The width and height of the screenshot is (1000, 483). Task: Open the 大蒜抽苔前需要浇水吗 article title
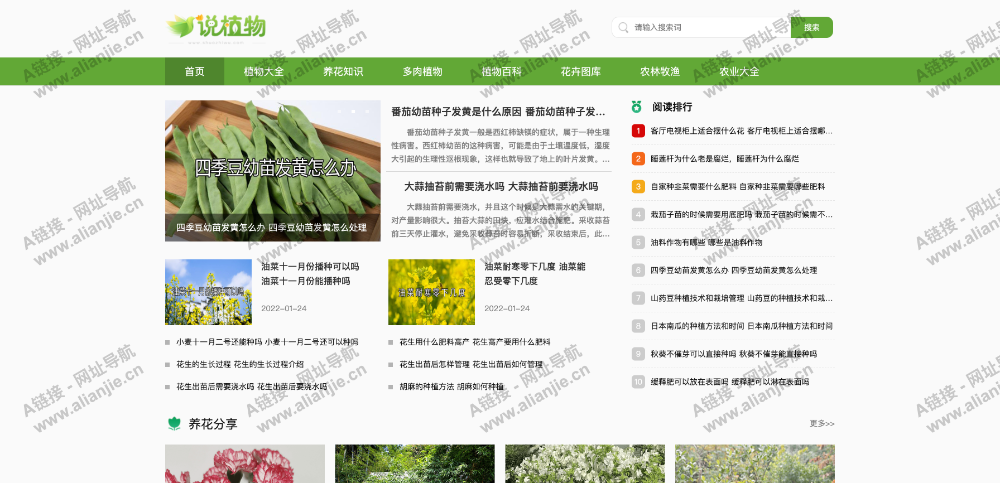(x=501, y=186)
